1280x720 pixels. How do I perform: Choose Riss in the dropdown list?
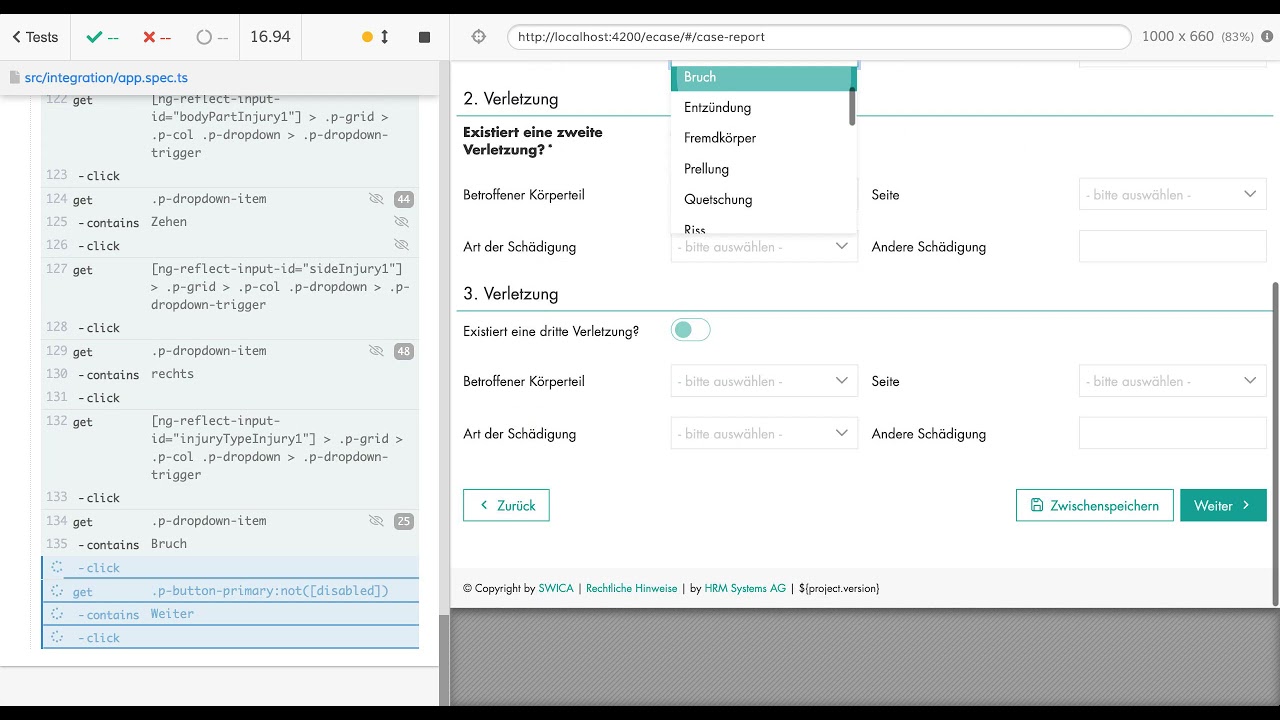(764, 226)
